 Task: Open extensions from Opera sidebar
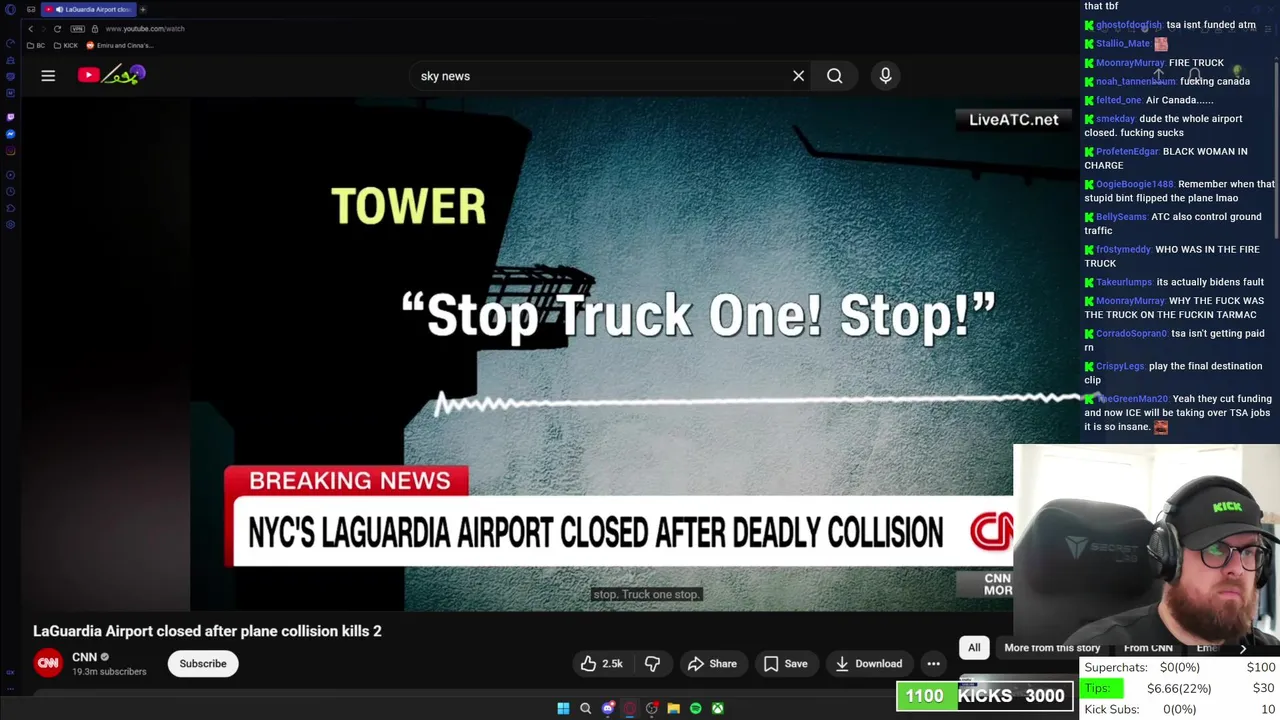pos(10,208)
